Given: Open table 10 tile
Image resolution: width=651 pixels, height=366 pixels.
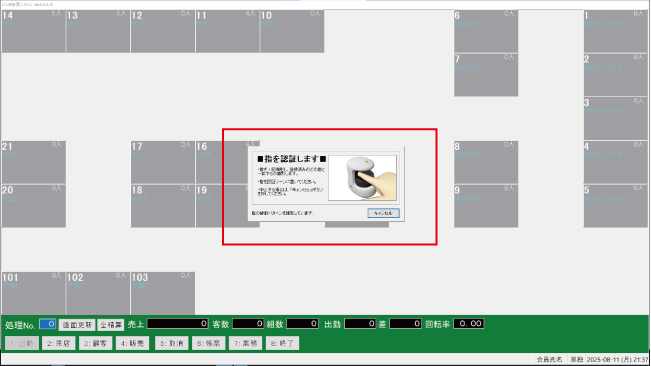Looking at the screenshot, I should (292, 32).
